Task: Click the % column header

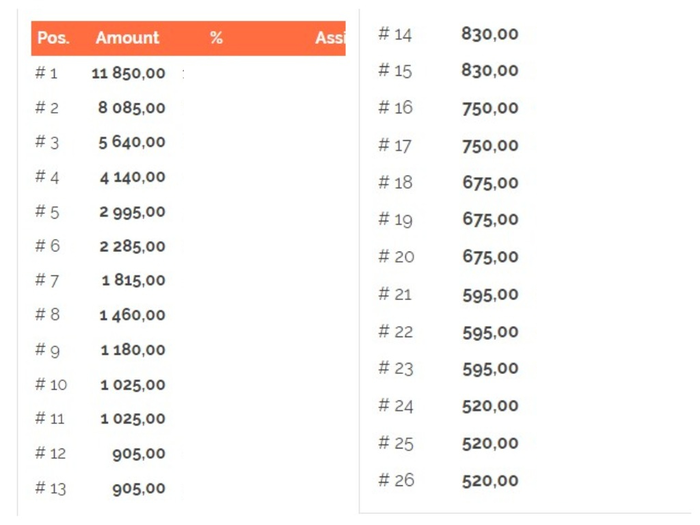Action: [x=216, y=38]
